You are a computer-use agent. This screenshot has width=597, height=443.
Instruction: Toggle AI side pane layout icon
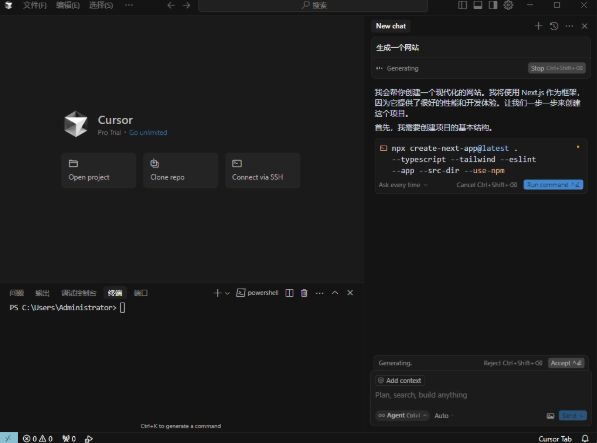(x=493, y=5)
